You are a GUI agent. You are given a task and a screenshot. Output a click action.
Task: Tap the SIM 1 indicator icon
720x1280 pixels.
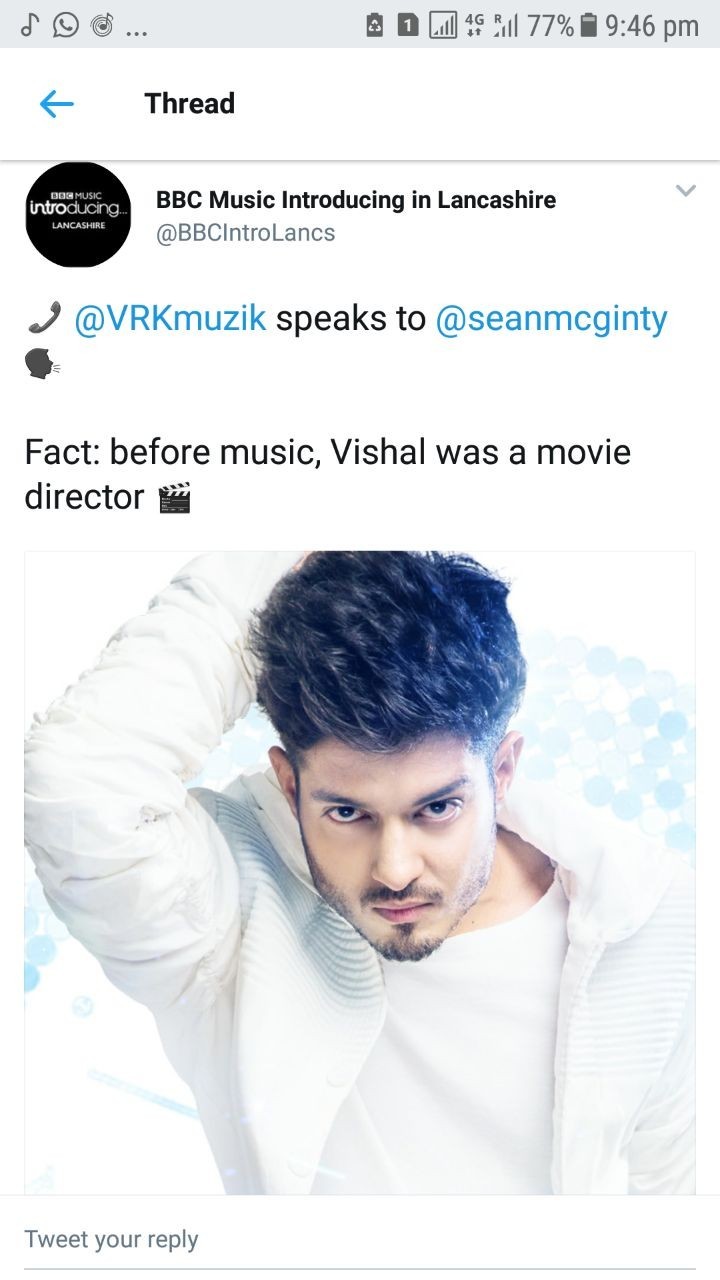(x=408, y=26)
